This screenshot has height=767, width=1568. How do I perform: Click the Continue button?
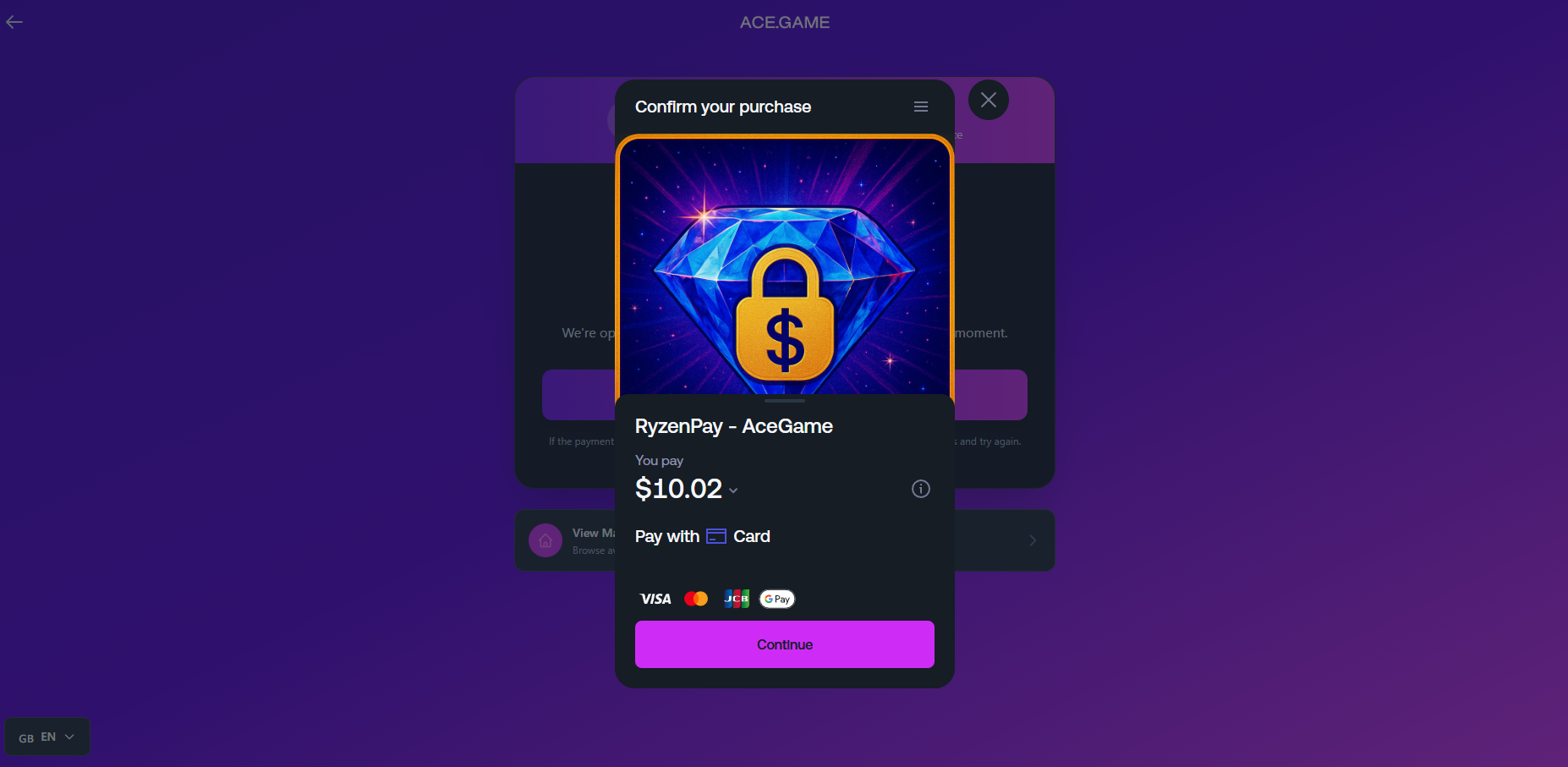(785, 644)
